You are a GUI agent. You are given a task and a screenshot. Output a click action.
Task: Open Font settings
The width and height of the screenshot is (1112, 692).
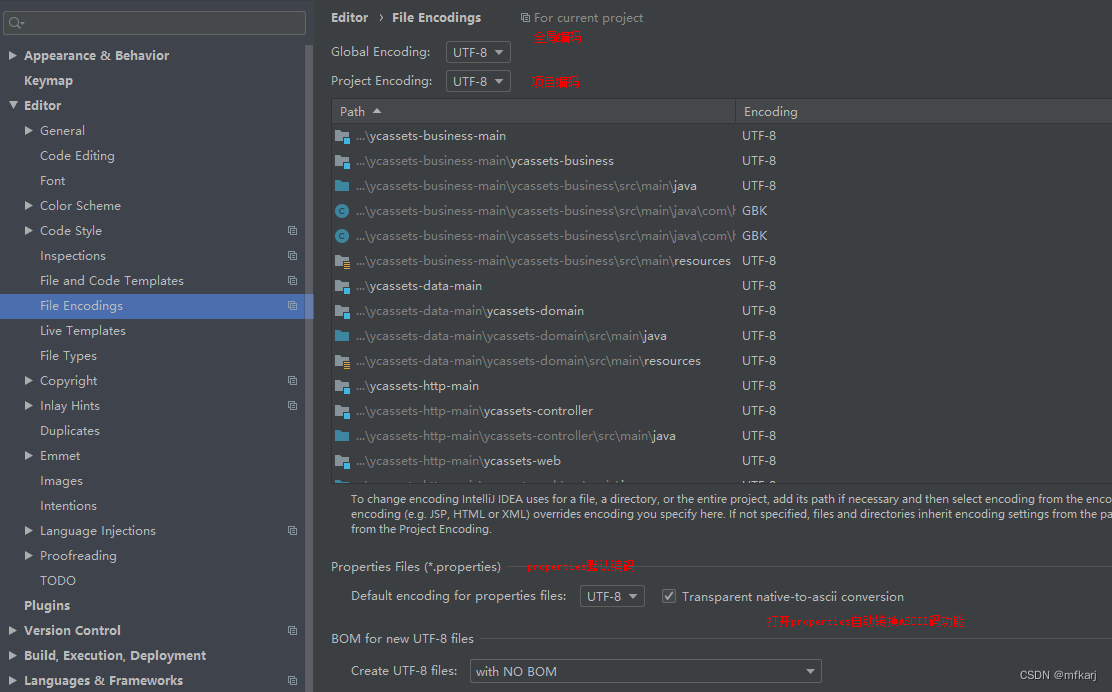pos(52,181)
